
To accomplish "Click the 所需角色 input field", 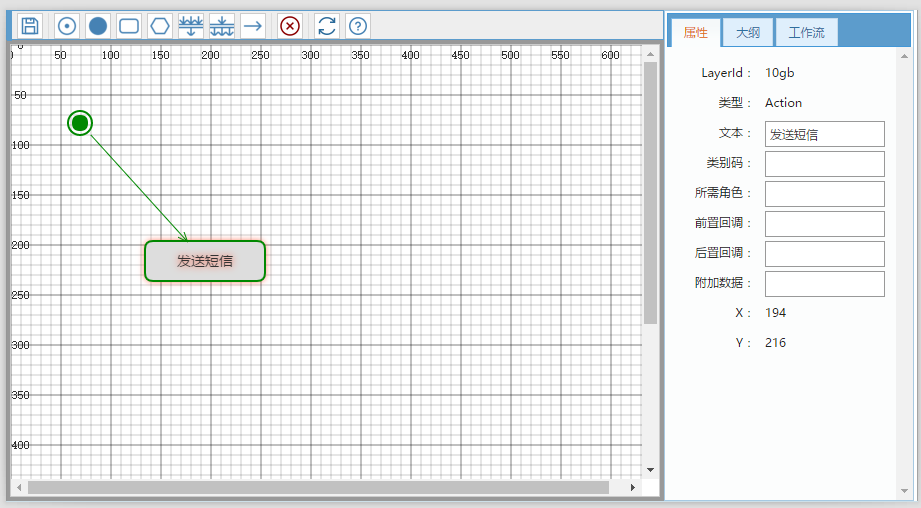I will pos(824,194).
